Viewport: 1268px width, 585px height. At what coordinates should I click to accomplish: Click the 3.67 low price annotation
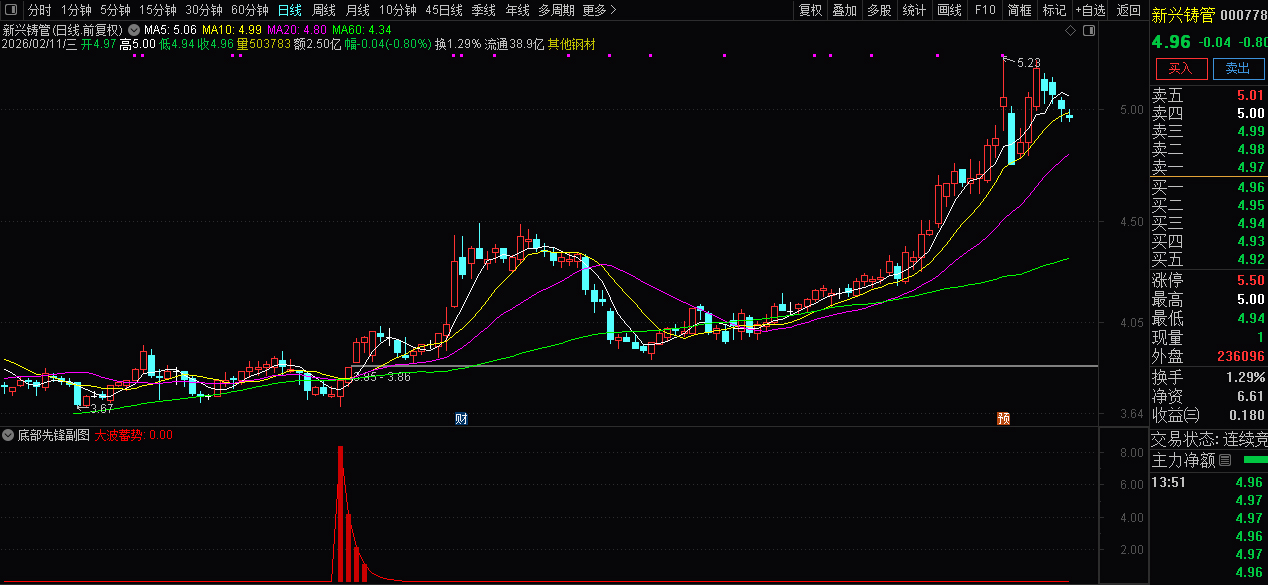click(x=101, y=408)
